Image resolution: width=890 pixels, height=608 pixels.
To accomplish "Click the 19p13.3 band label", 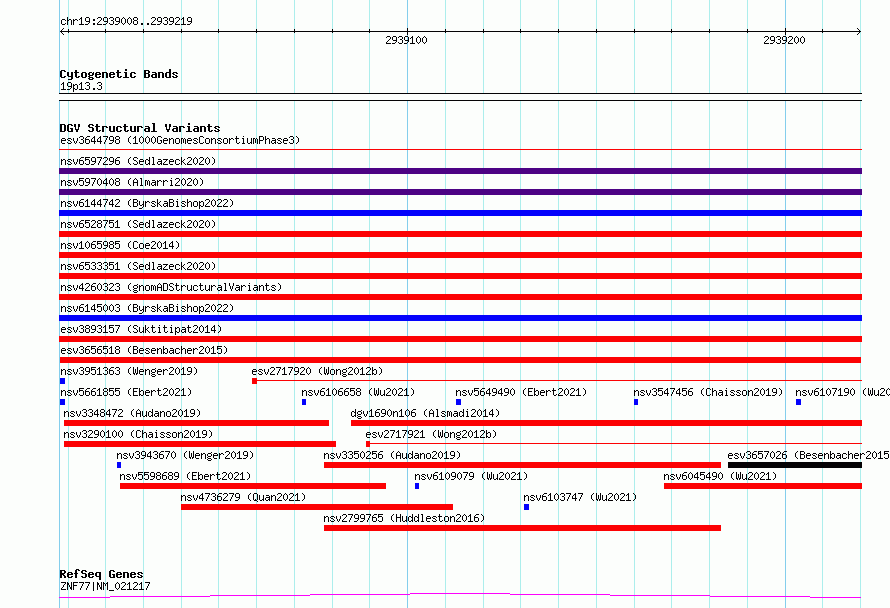I will tap(81, 86).
